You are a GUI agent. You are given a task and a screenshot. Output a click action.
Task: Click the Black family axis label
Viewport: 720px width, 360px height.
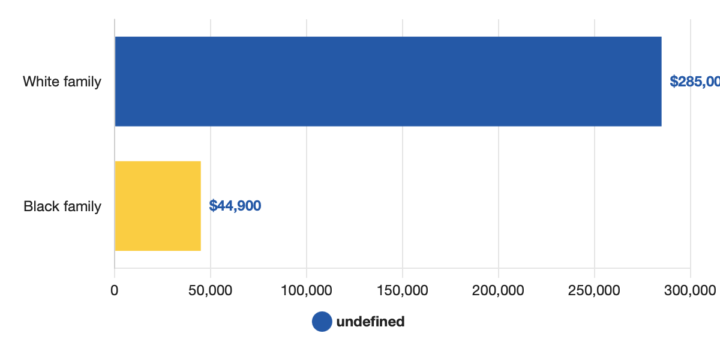tap(62, 206)
